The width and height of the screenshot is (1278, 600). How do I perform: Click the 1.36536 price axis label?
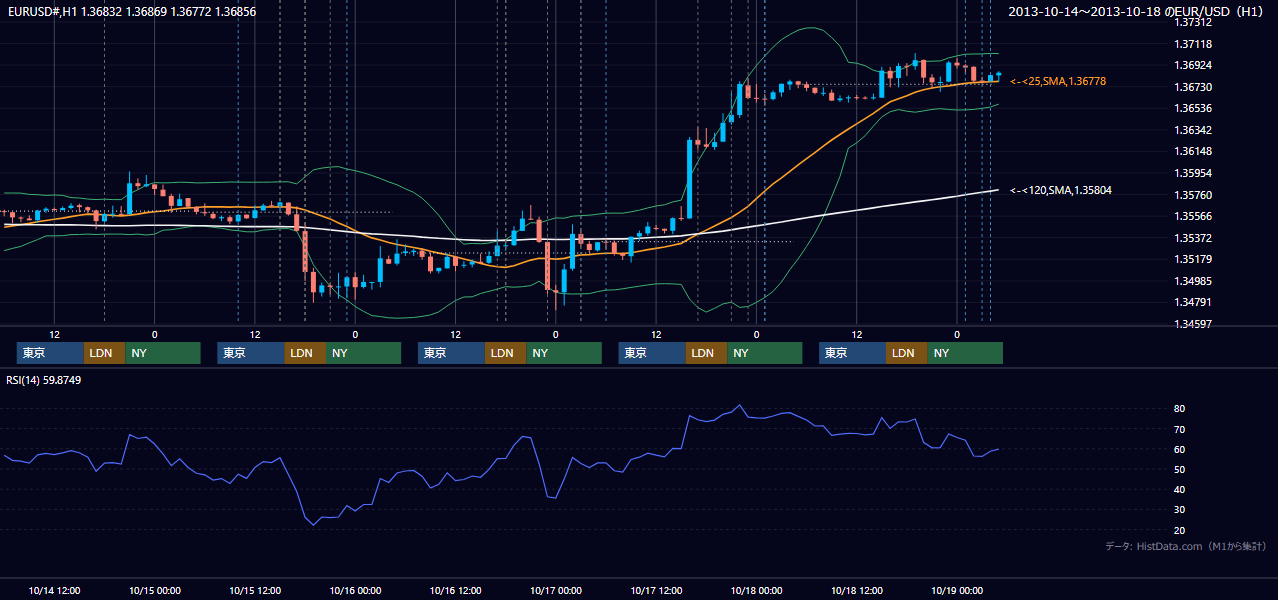click(1193, 108)
